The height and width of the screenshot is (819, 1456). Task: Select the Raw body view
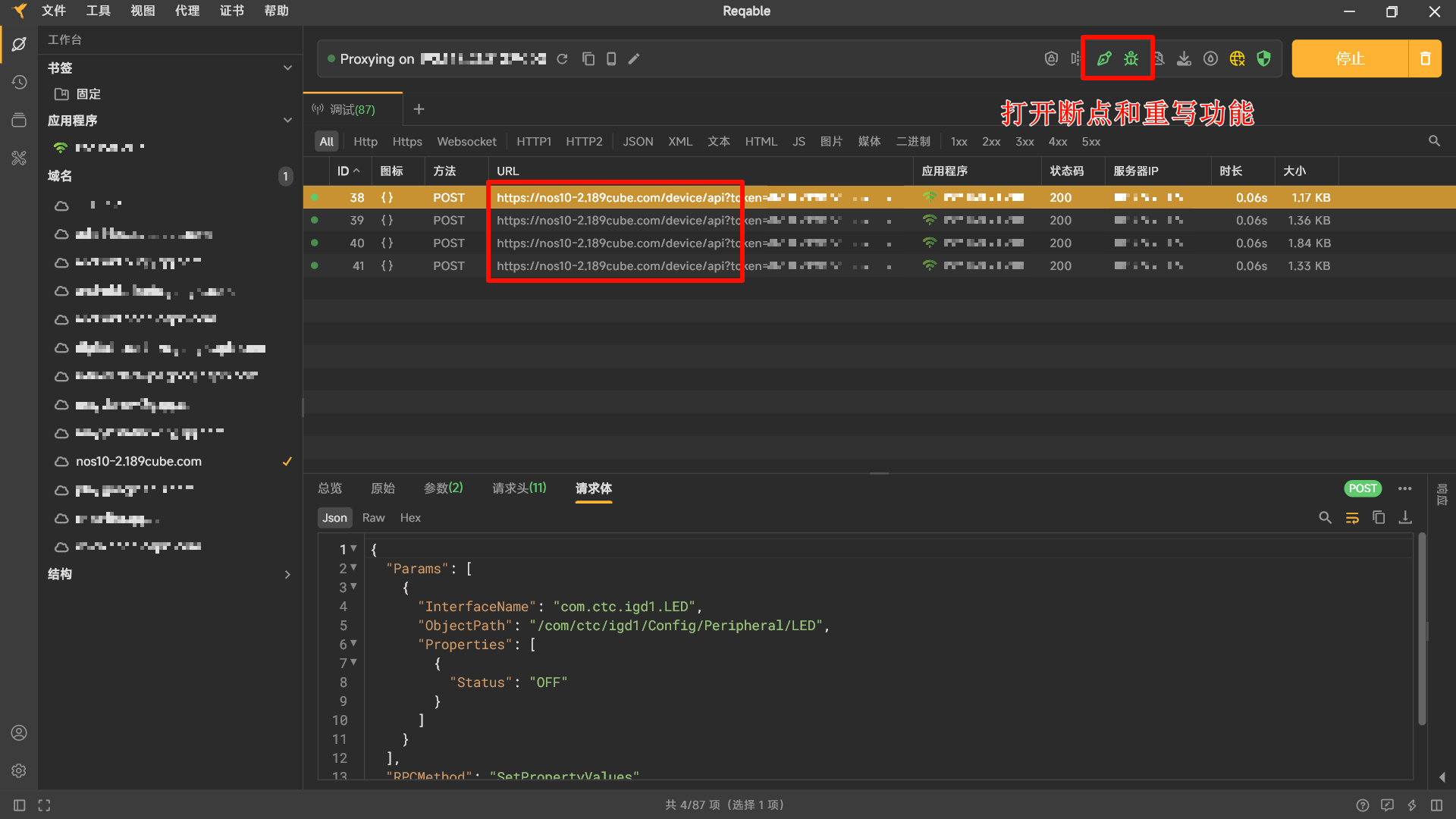373,517
